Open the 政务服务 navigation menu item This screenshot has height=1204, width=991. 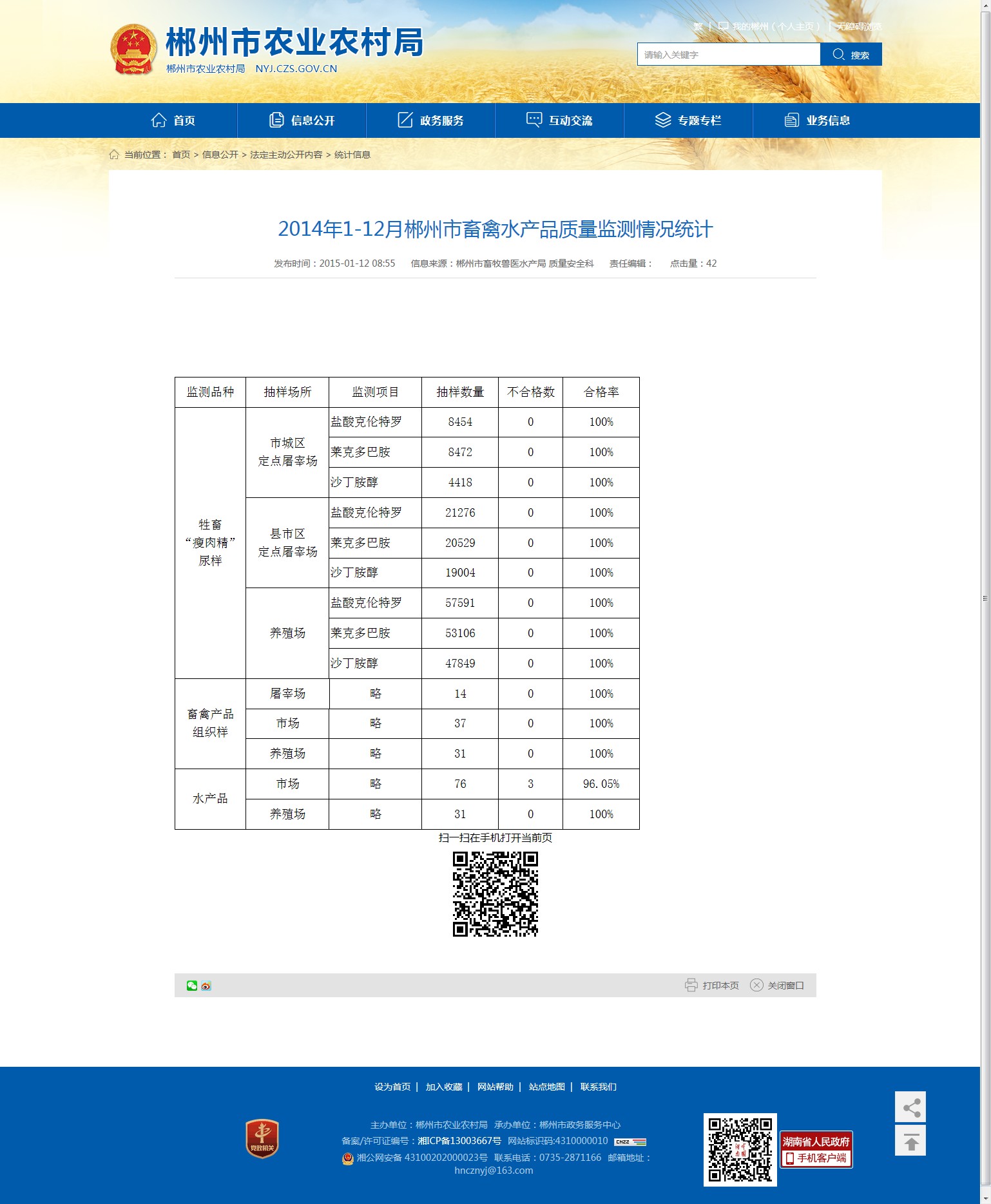click(x=430, y=120)
